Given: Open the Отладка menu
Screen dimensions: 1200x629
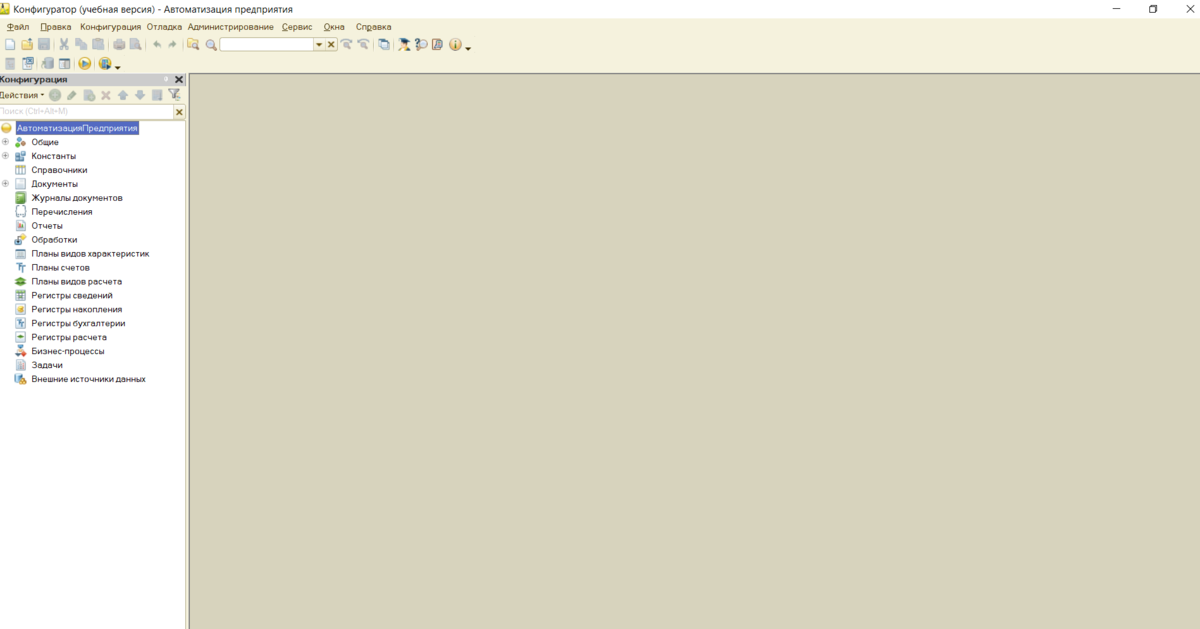Looking at the screenshot, I should (164, 27).
